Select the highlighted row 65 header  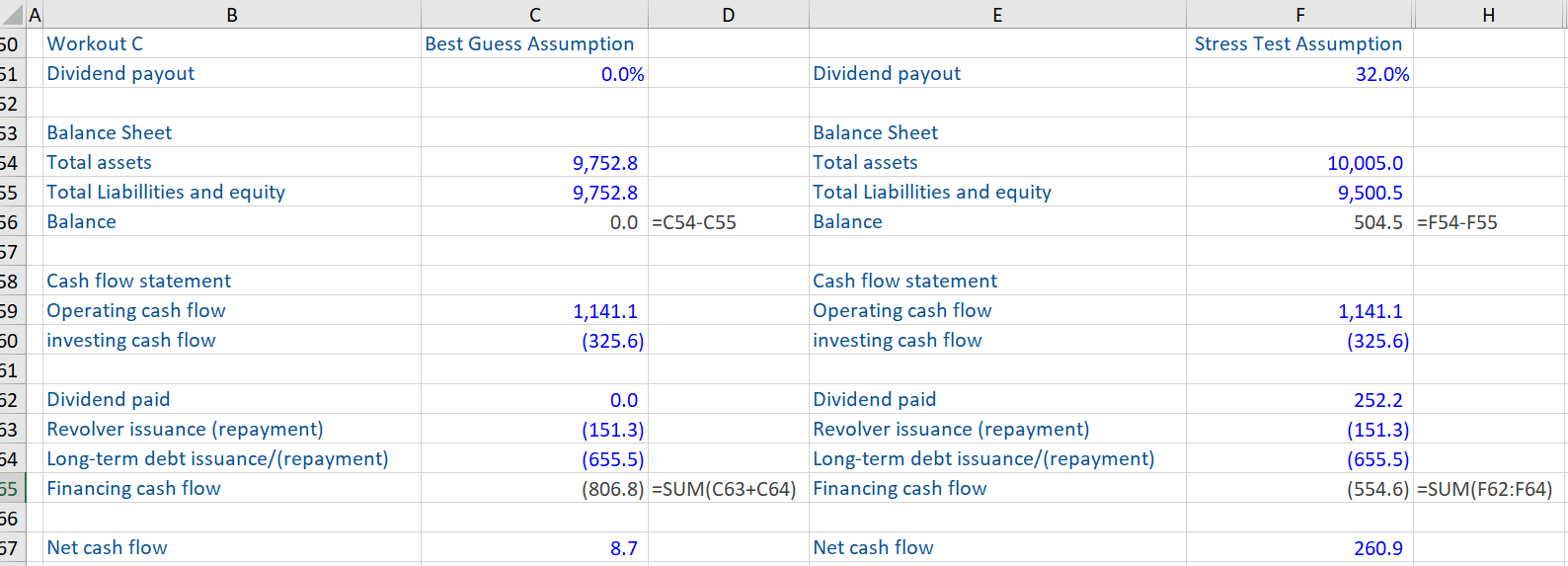point(11,489)
